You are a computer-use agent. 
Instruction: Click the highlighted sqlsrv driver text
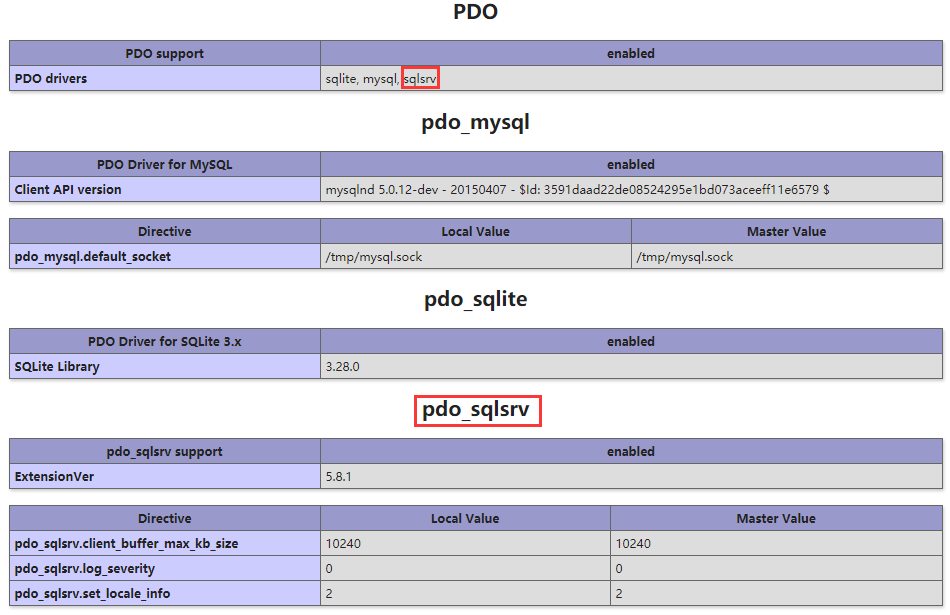coord(420,78)
